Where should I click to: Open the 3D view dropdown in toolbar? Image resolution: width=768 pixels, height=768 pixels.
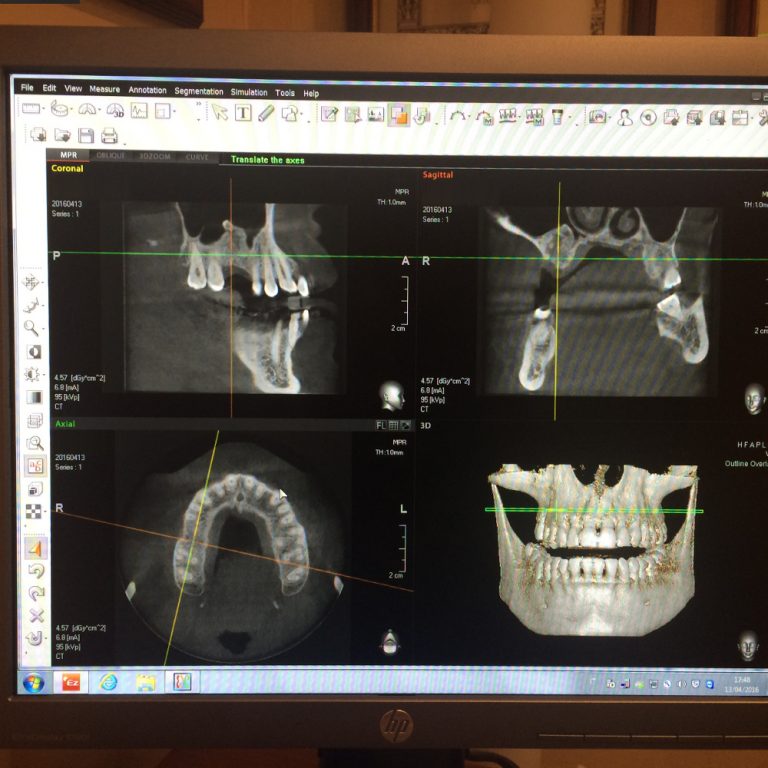coord(116,111)
